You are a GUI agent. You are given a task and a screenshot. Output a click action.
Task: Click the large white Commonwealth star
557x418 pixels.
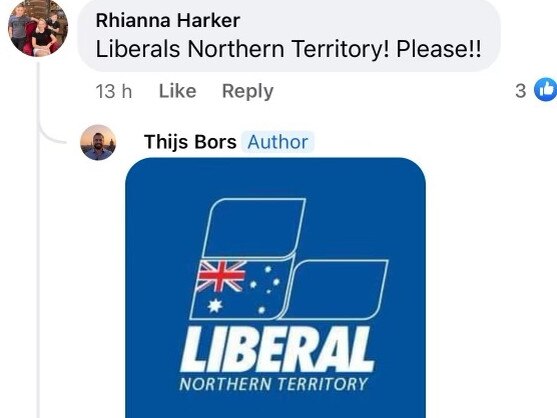[x=215, y=305]
